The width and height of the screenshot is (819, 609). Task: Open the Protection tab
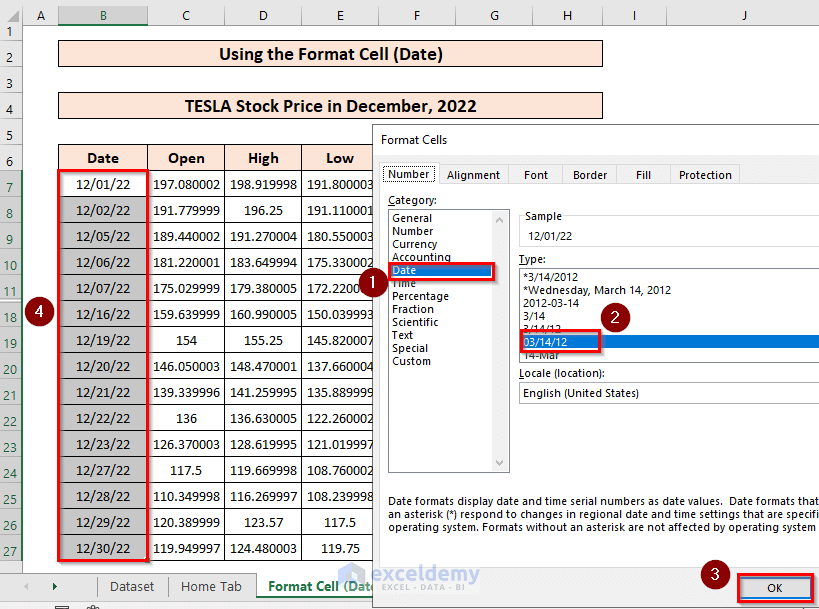pyautogui.click(x=705, y=175)
